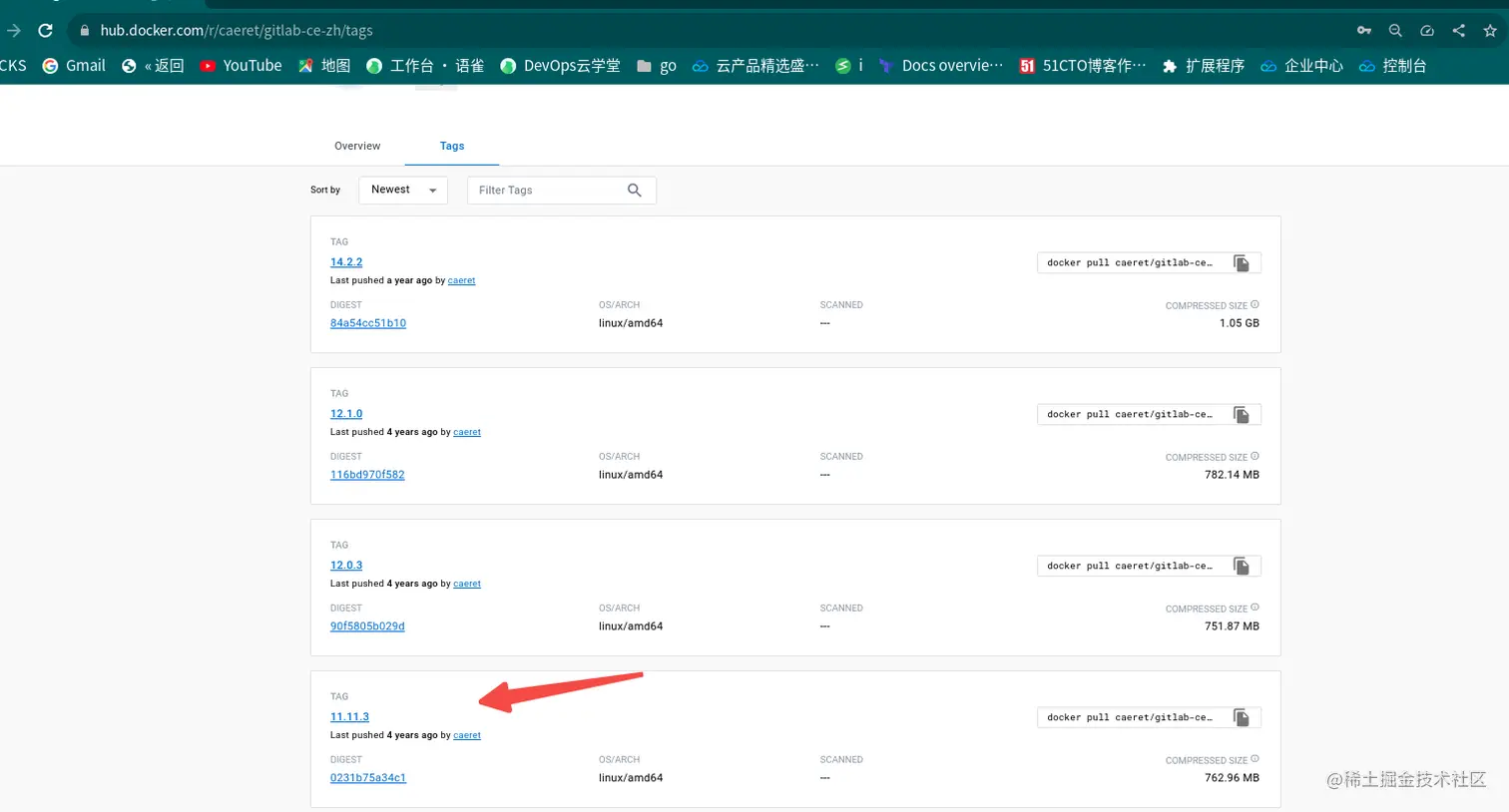
Task: Open 云产品精选盛 bookmark
Action: 755,66
